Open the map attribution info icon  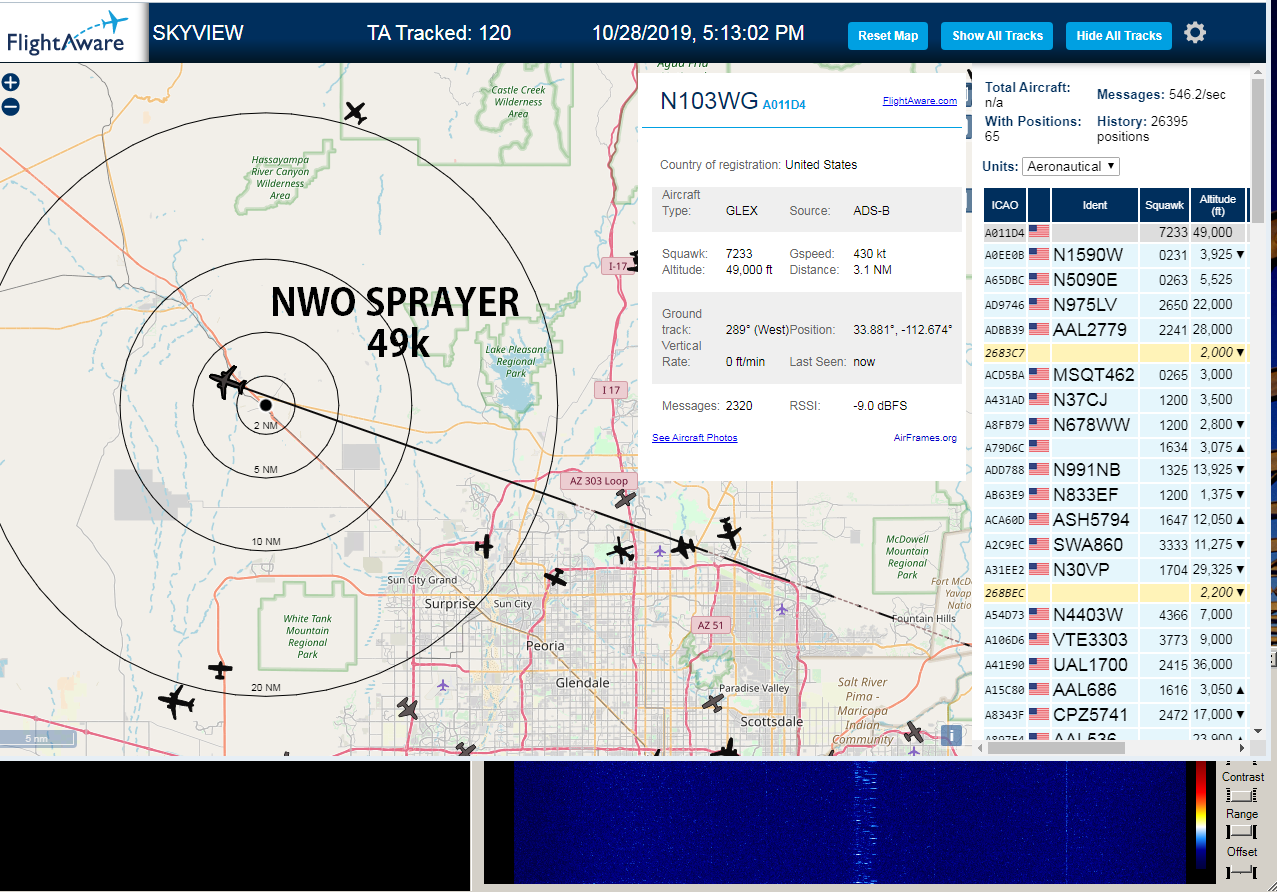coord(951,735)
